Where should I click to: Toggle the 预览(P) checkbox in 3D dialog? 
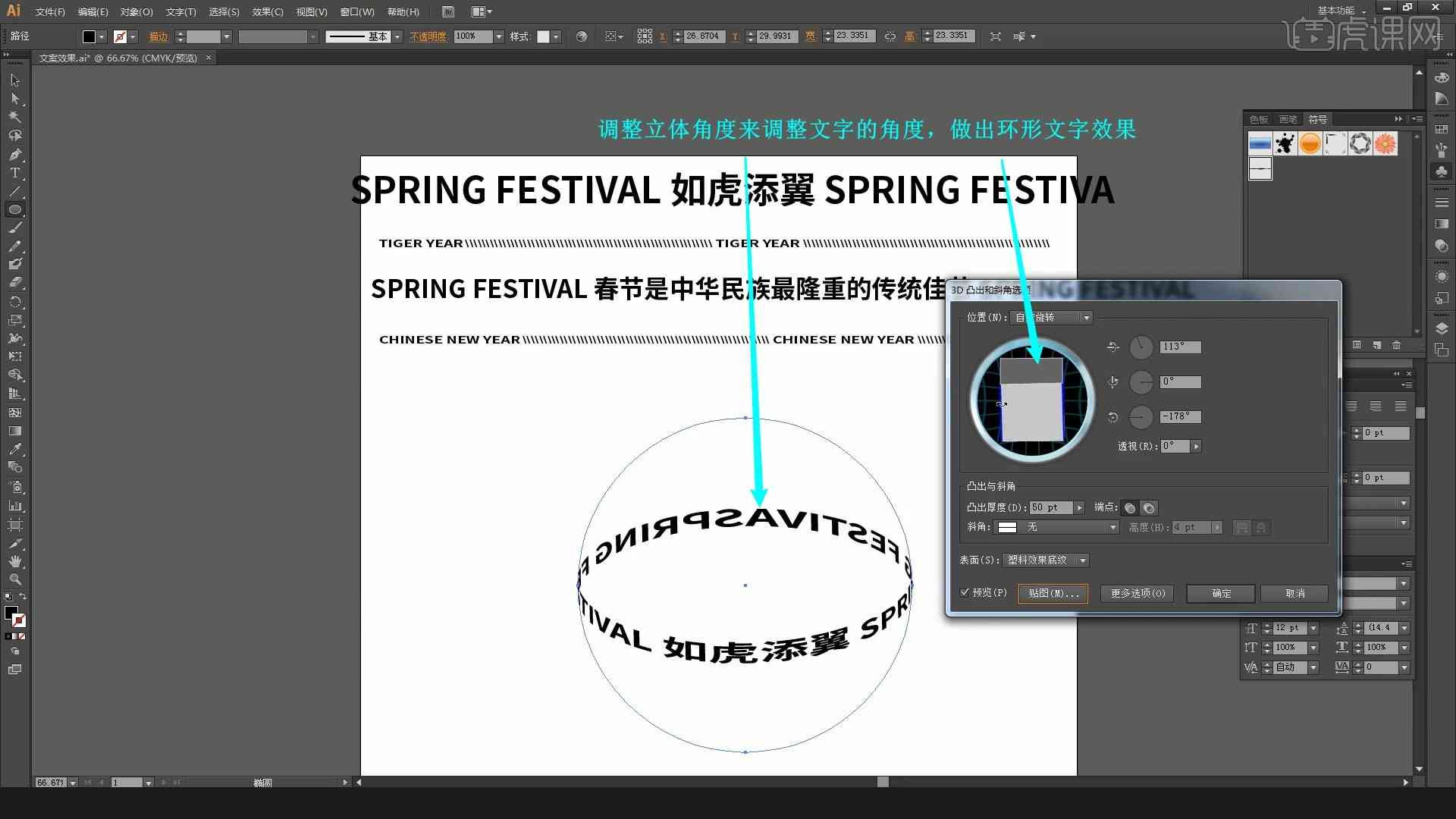966,593
